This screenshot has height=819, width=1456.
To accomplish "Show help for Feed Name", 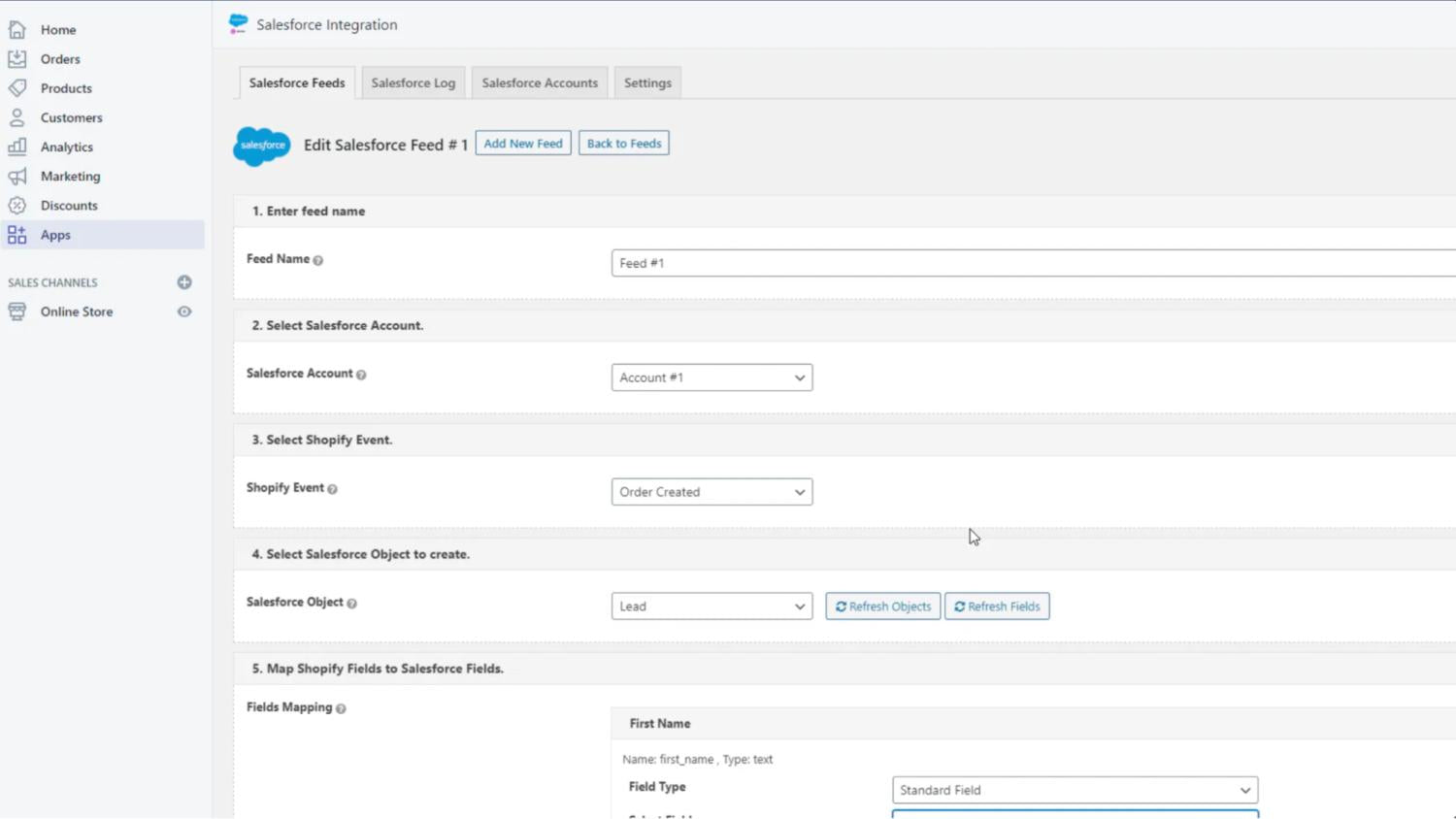I will click(317, 260).
